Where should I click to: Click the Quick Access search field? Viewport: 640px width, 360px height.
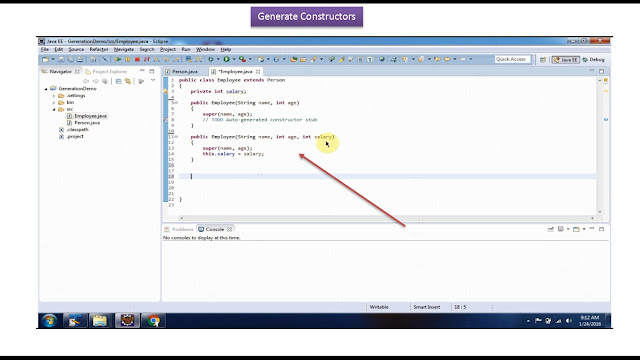click(x=512, y=59)
